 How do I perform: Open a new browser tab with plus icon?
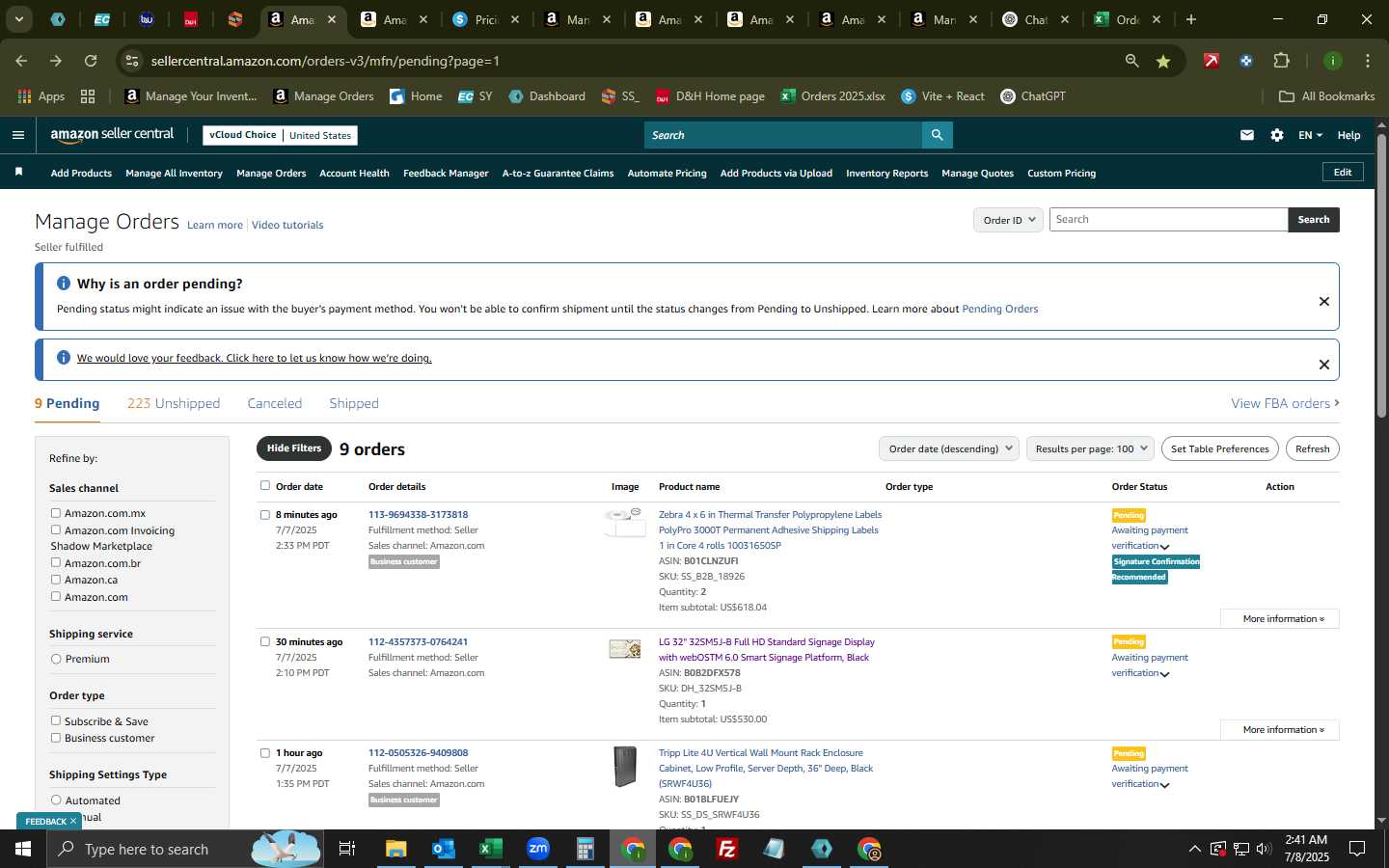pyautogui.click(x=1191, y=19)
